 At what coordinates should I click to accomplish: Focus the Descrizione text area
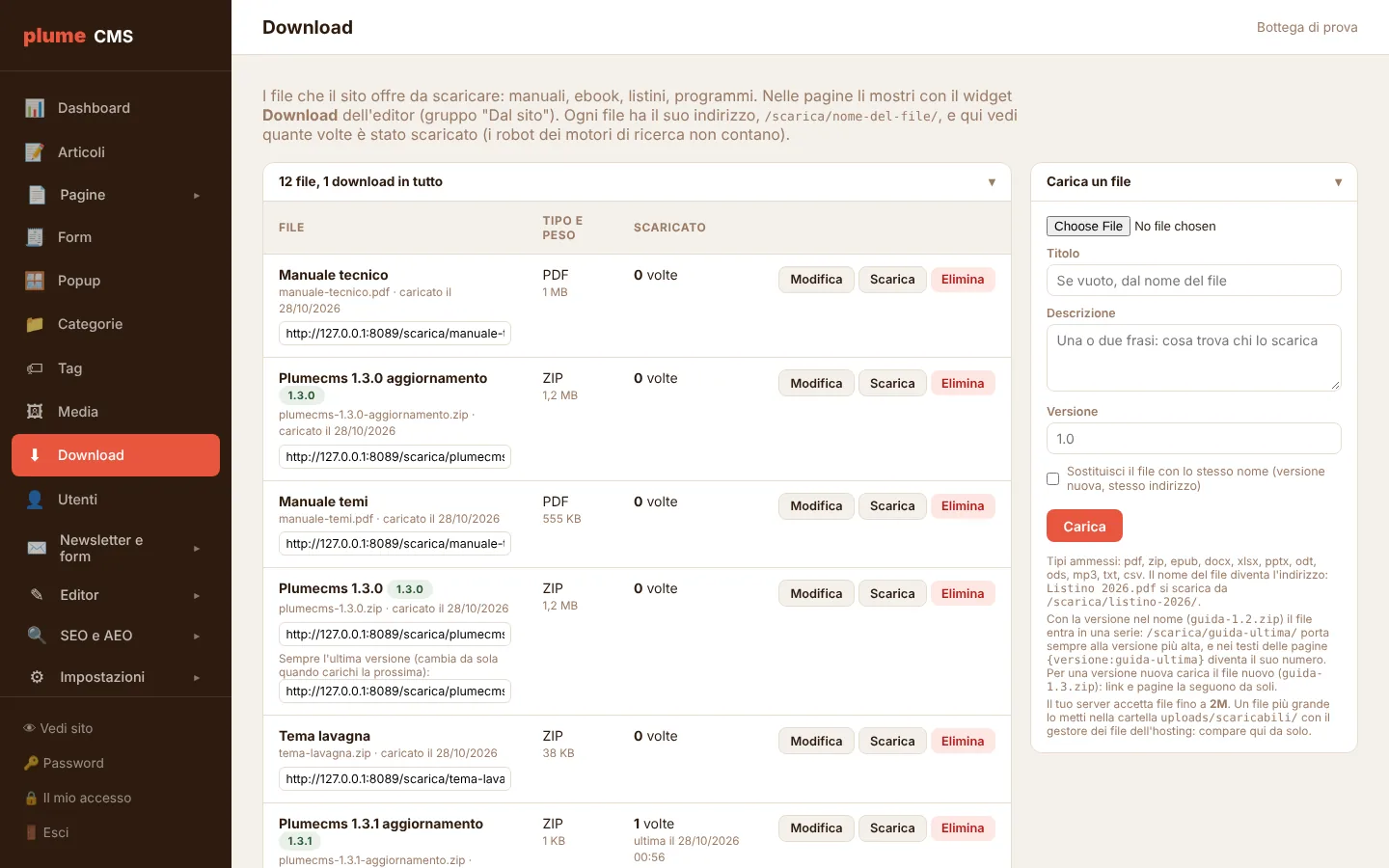tap(1194, 358)
